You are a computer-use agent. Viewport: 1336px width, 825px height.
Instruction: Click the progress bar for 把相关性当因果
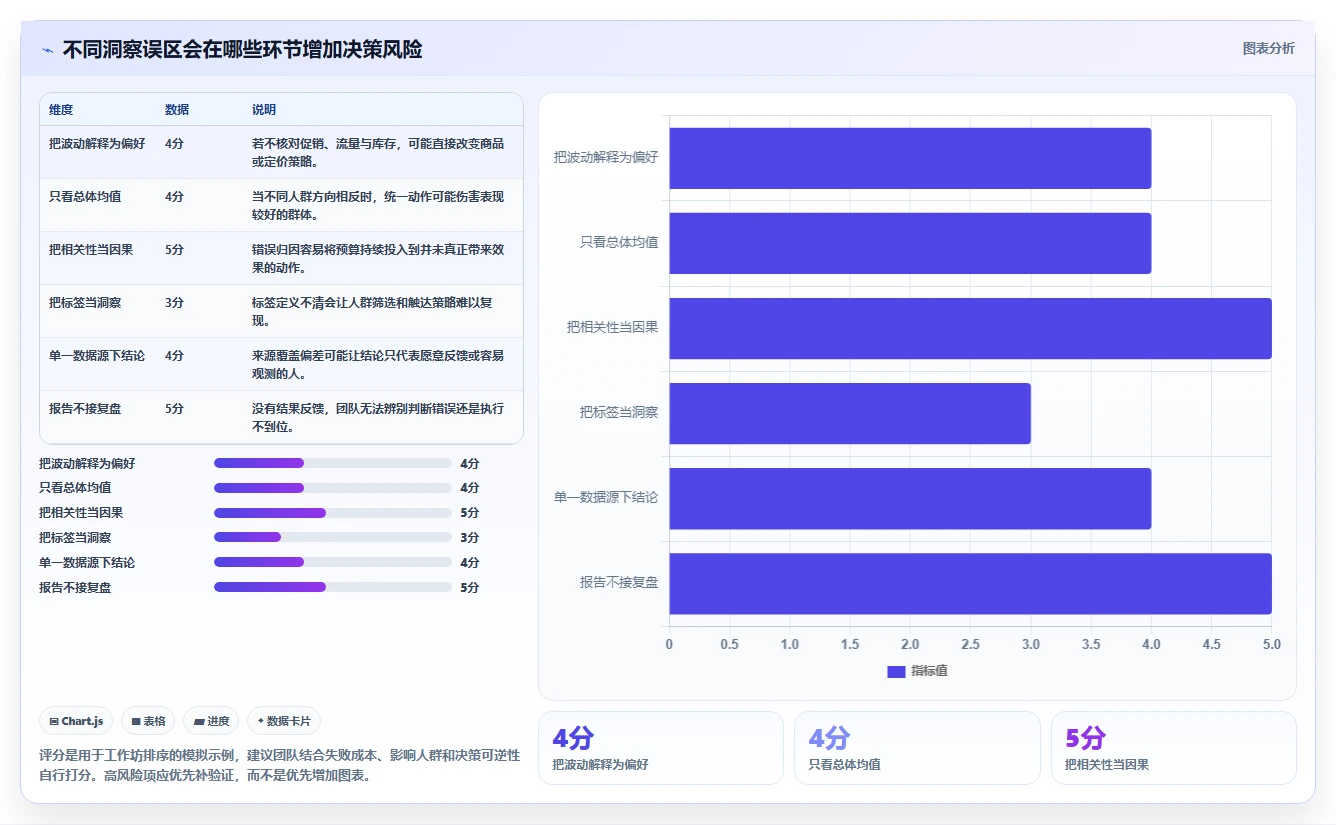pyautogui.click(x=333, y=513)
